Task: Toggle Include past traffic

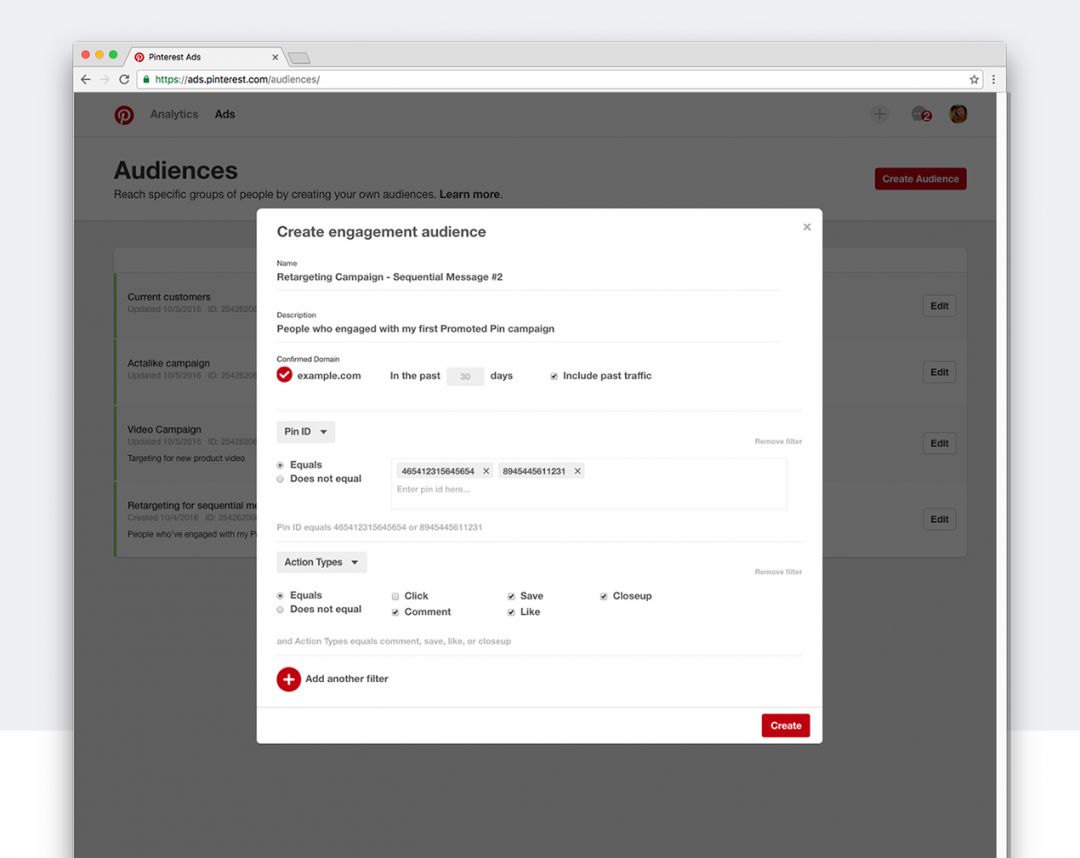Action: (x=554, y=375)
